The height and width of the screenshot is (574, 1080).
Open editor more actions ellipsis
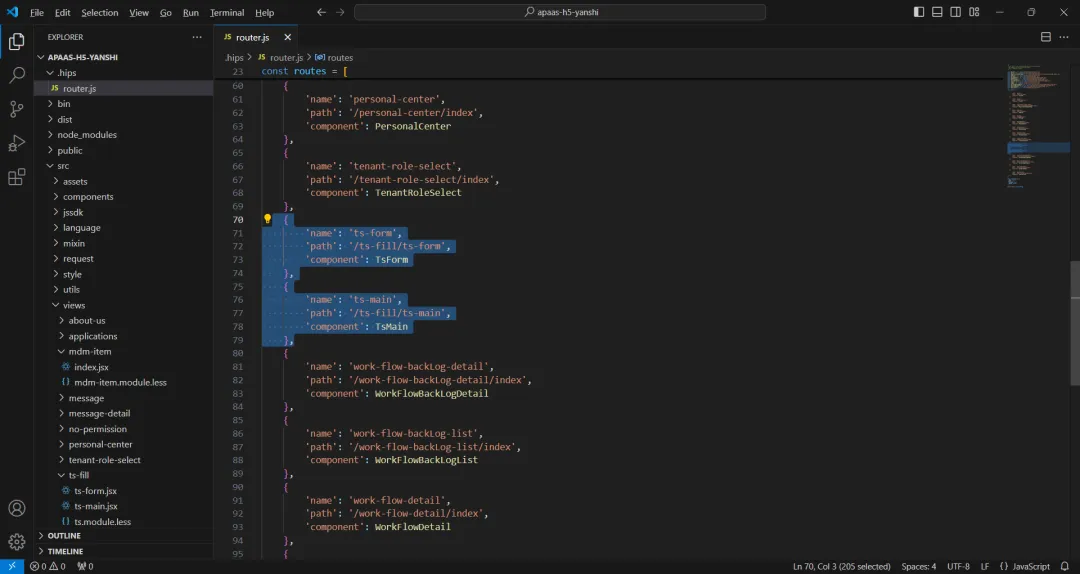pyautogui.click(x=1065, y=37)
